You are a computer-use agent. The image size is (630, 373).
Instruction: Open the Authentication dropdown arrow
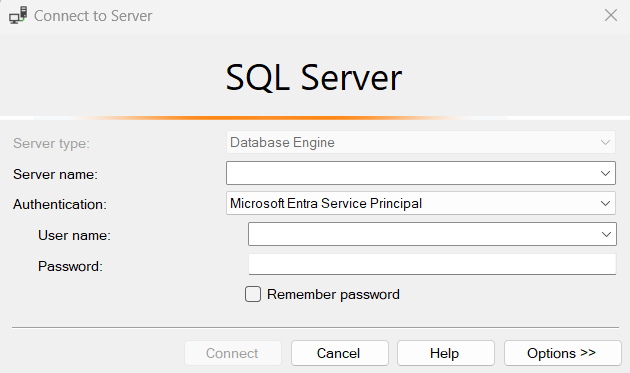click(x=605, y=203)
